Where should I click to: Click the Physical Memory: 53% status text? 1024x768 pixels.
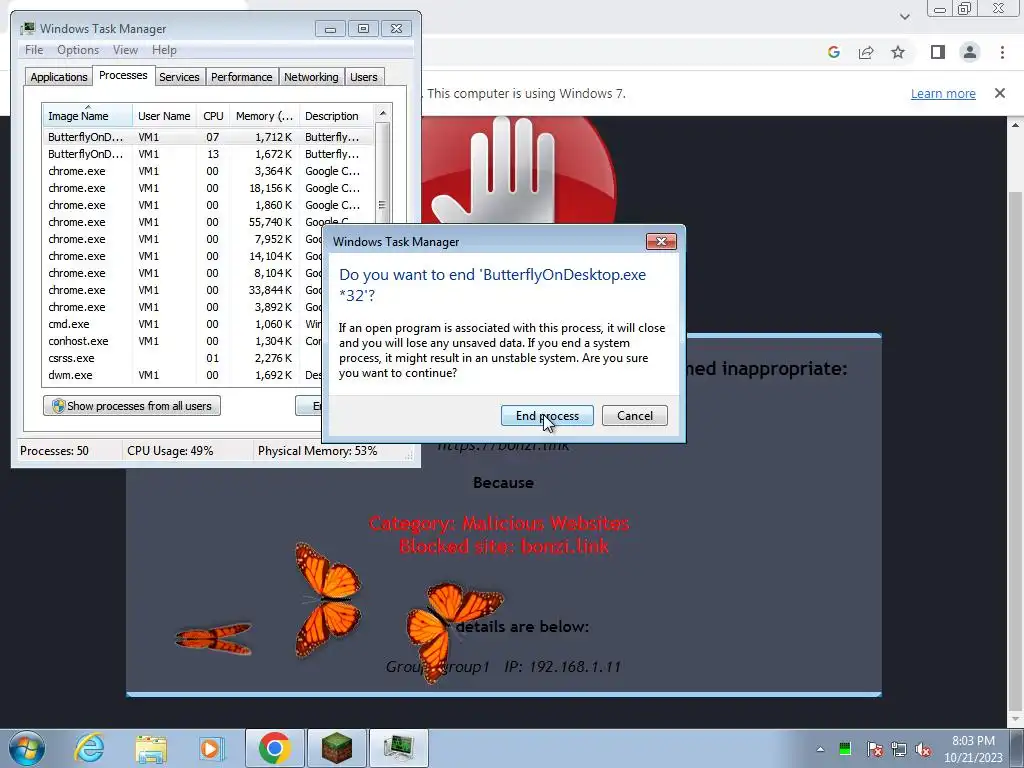(317, 451)
